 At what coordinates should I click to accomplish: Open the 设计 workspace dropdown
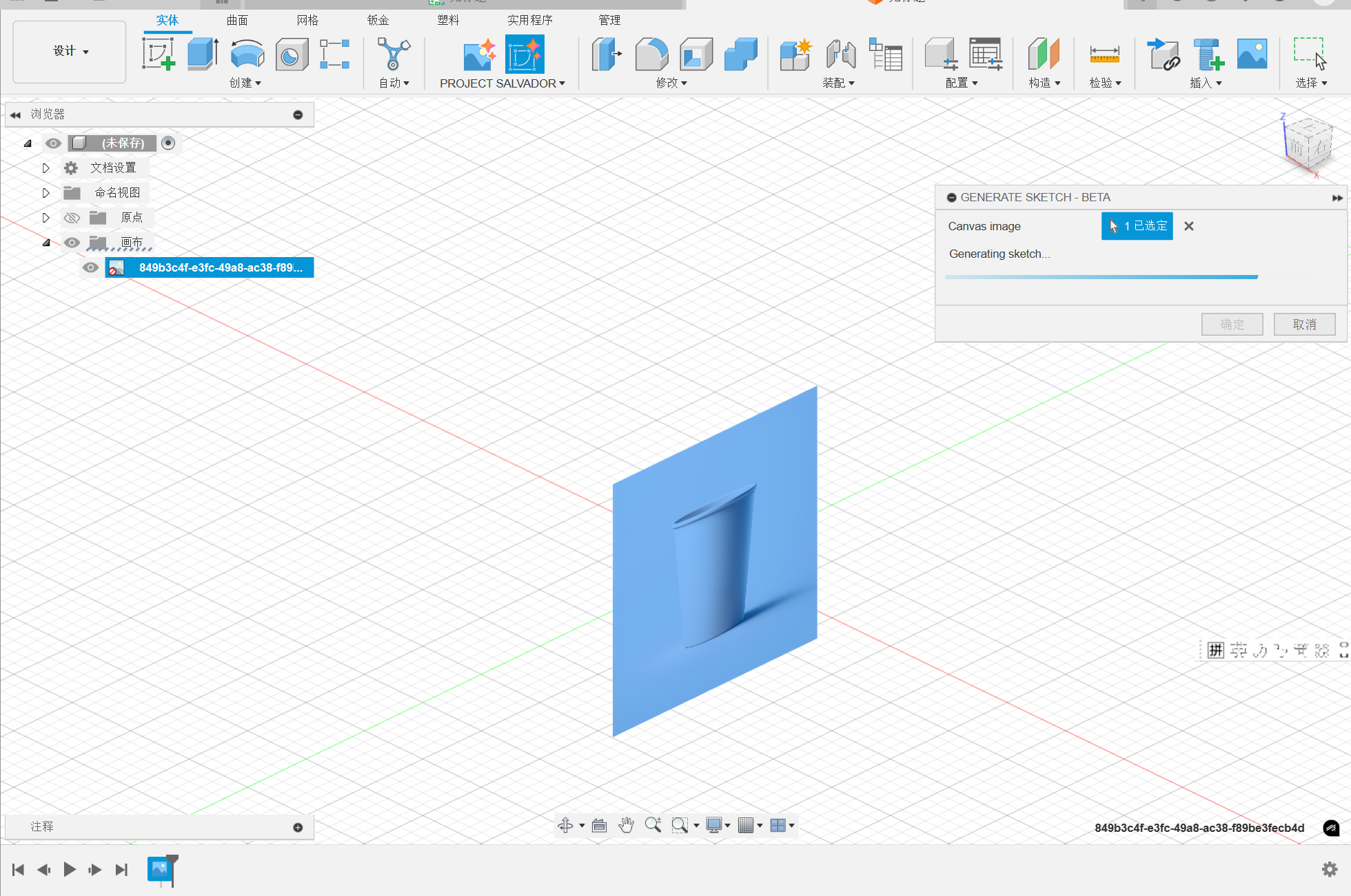click(x=70, y=52)
